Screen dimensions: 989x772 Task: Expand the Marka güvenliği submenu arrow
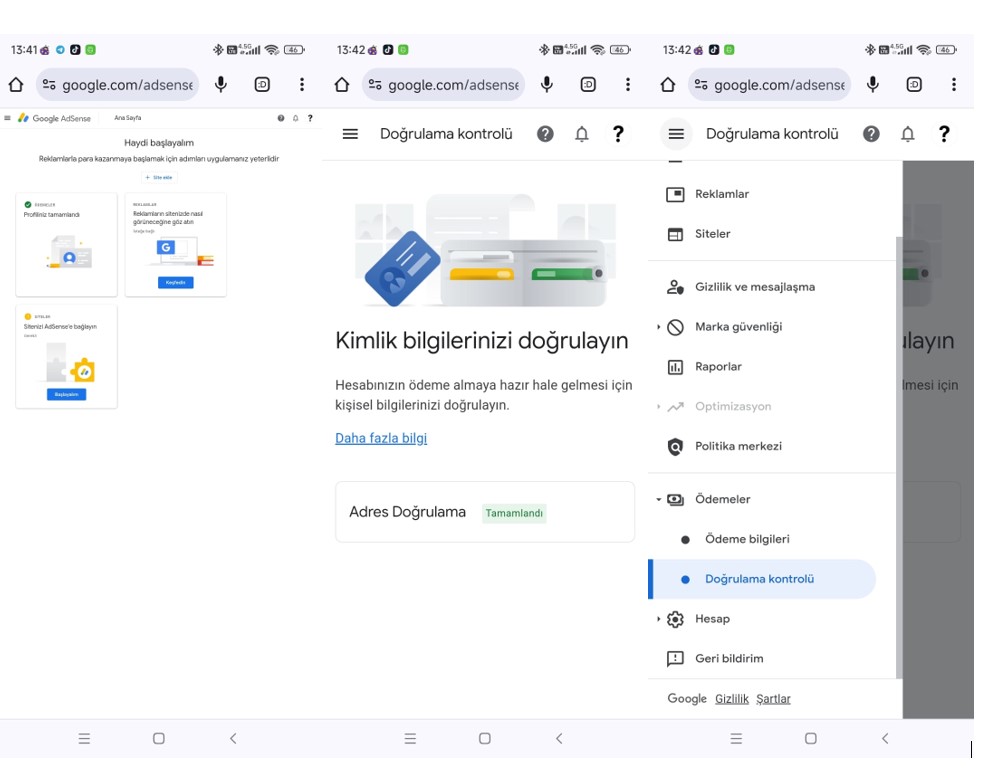point(658,327)
